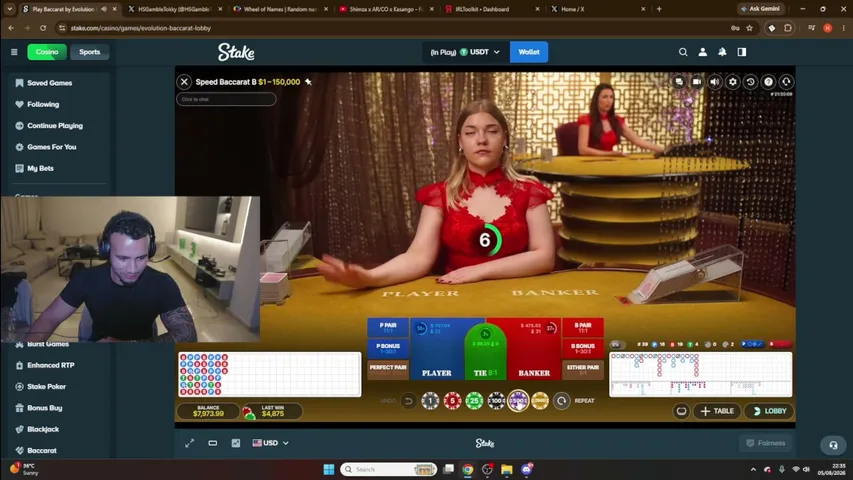The image size is (853, 480).
Task: Open the bead road scoreboard
Action: pyautogui.click(x=270, y=374)
